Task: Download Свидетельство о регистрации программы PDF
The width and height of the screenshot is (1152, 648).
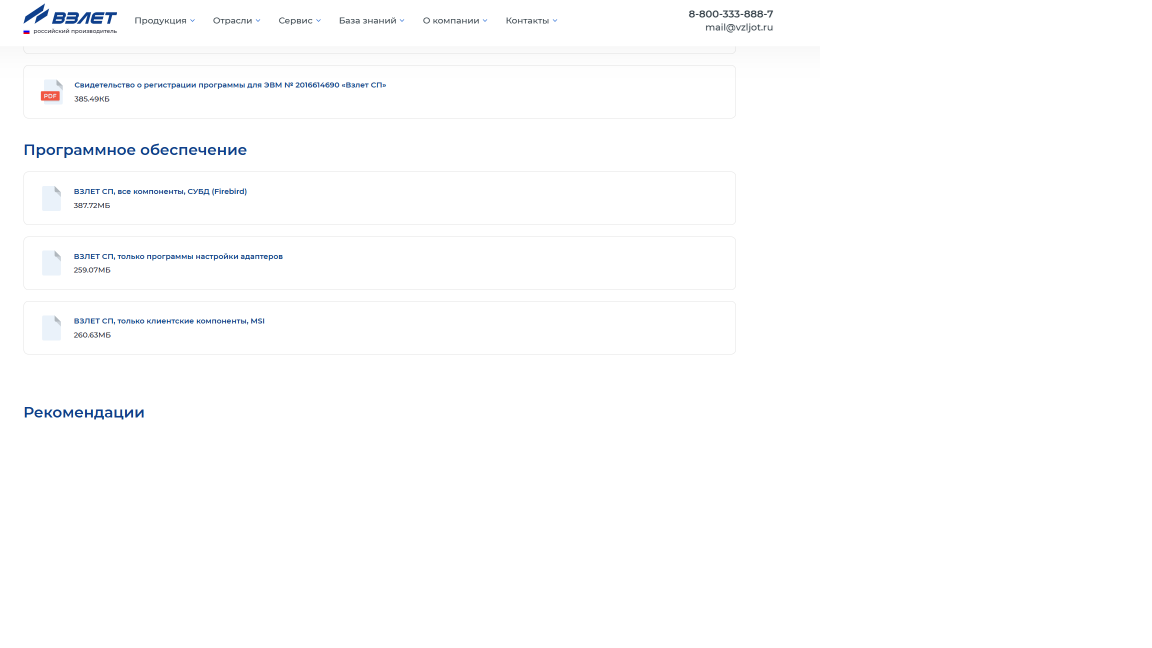Action: tap(230, 85)
